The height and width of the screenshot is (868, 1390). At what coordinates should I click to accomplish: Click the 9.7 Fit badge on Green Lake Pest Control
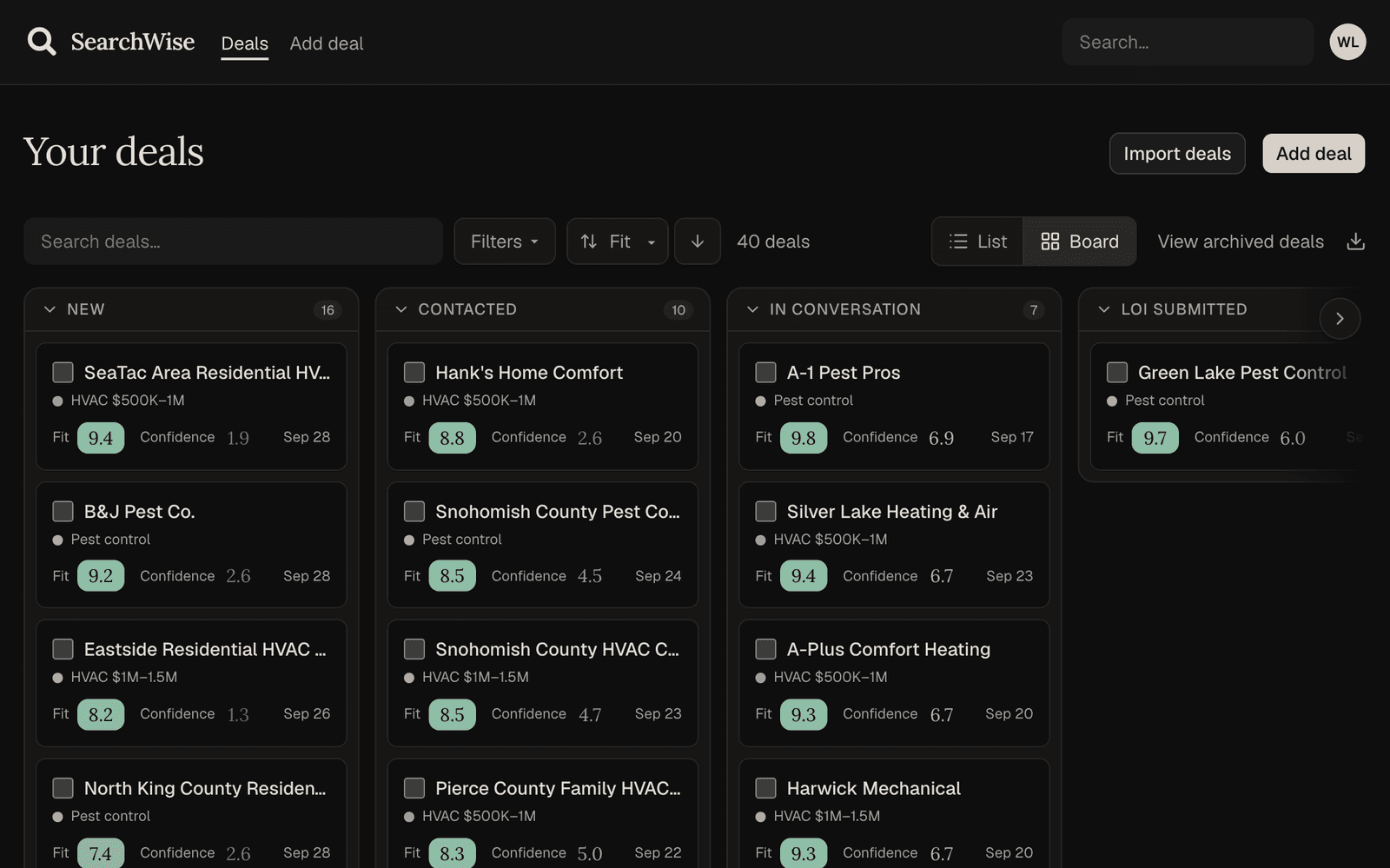tap(1155, 438)
